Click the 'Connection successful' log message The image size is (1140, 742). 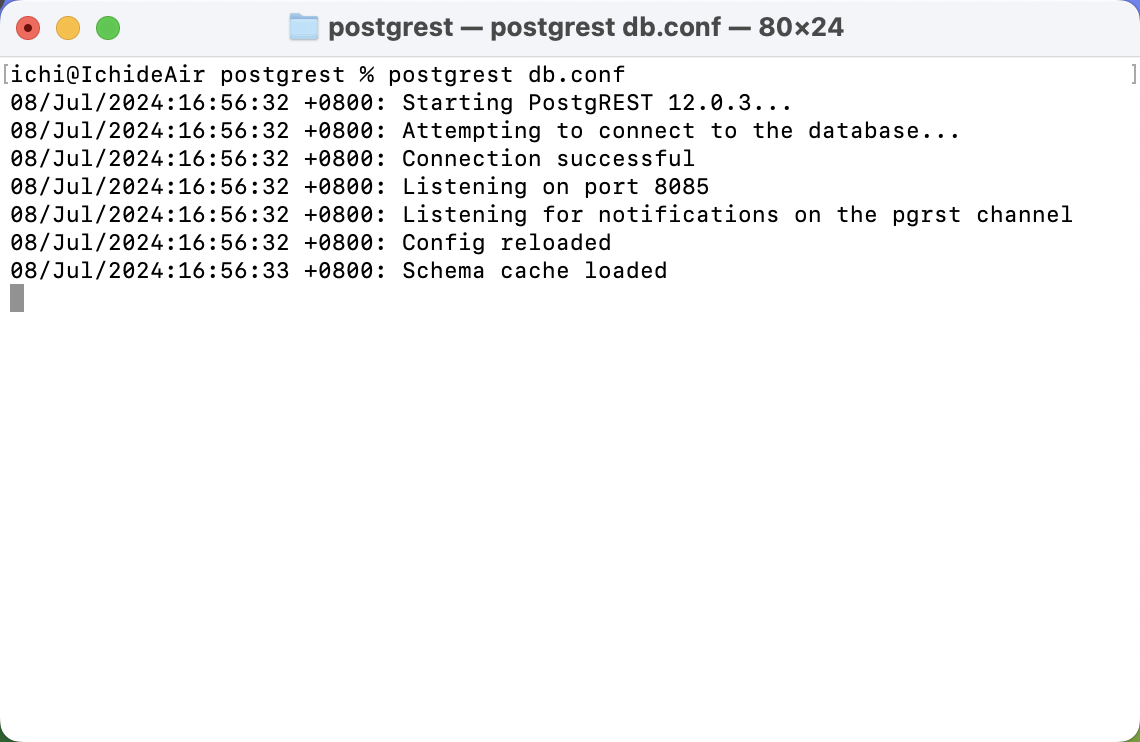[548, 158]
